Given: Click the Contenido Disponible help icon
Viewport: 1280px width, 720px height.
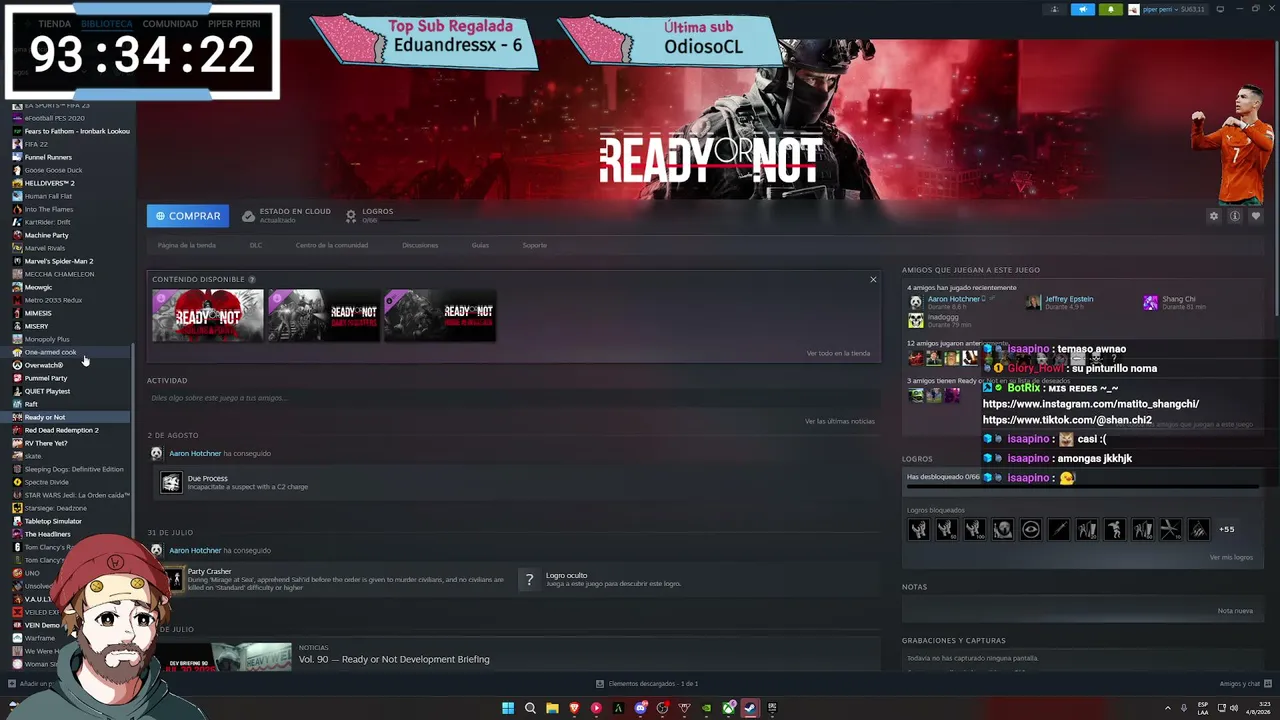Looking at the screenshot, I should tap(252, 280).
